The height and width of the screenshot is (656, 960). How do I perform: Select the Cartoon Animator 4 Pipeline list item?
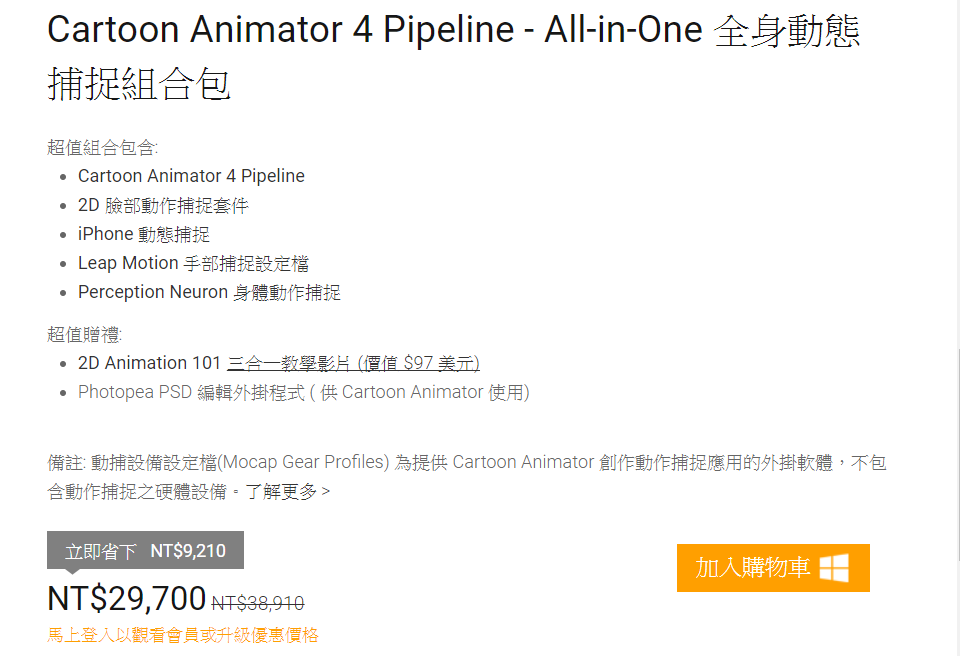191,176
